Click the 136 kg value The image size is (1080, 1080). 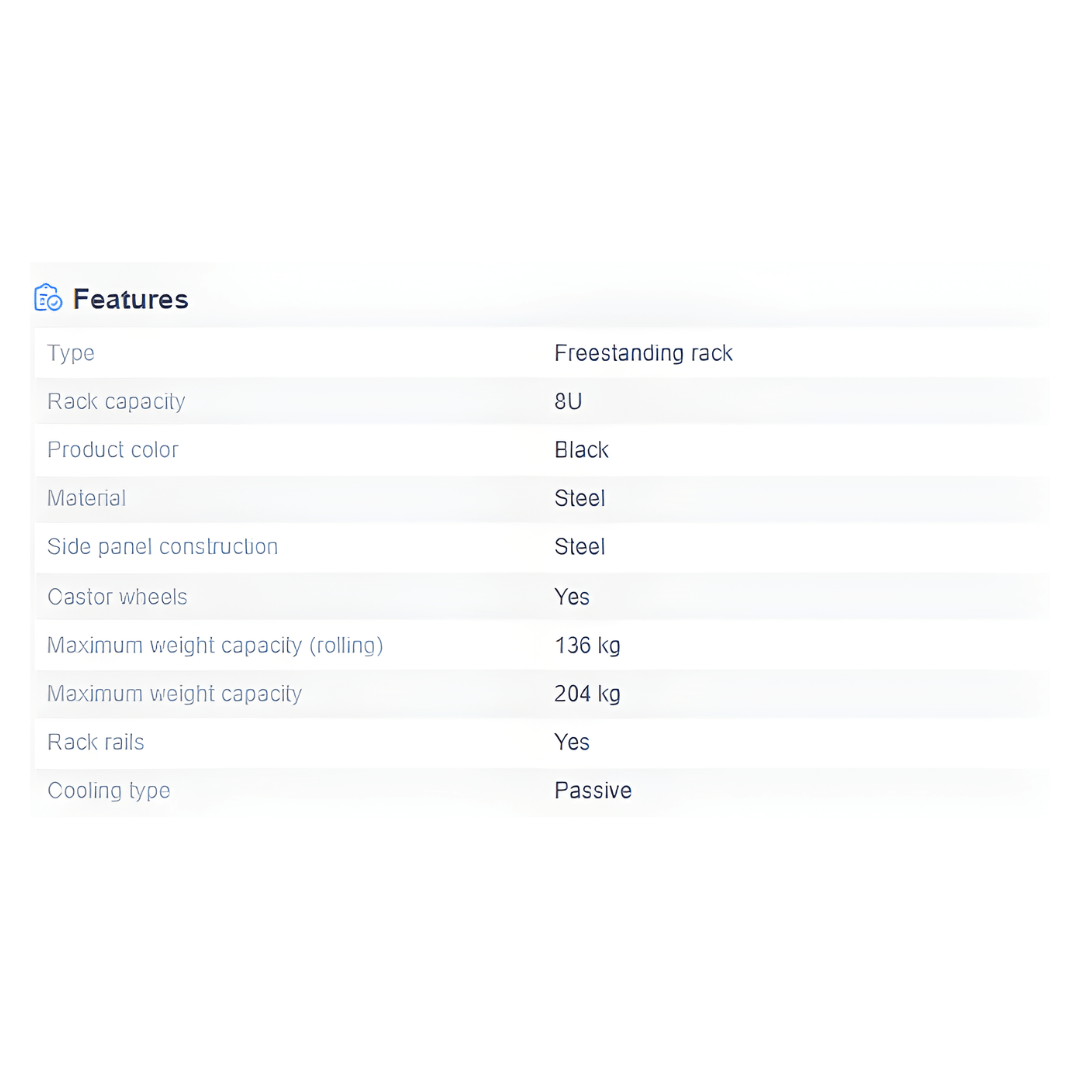pyautogui.click(x=587, y=645)
